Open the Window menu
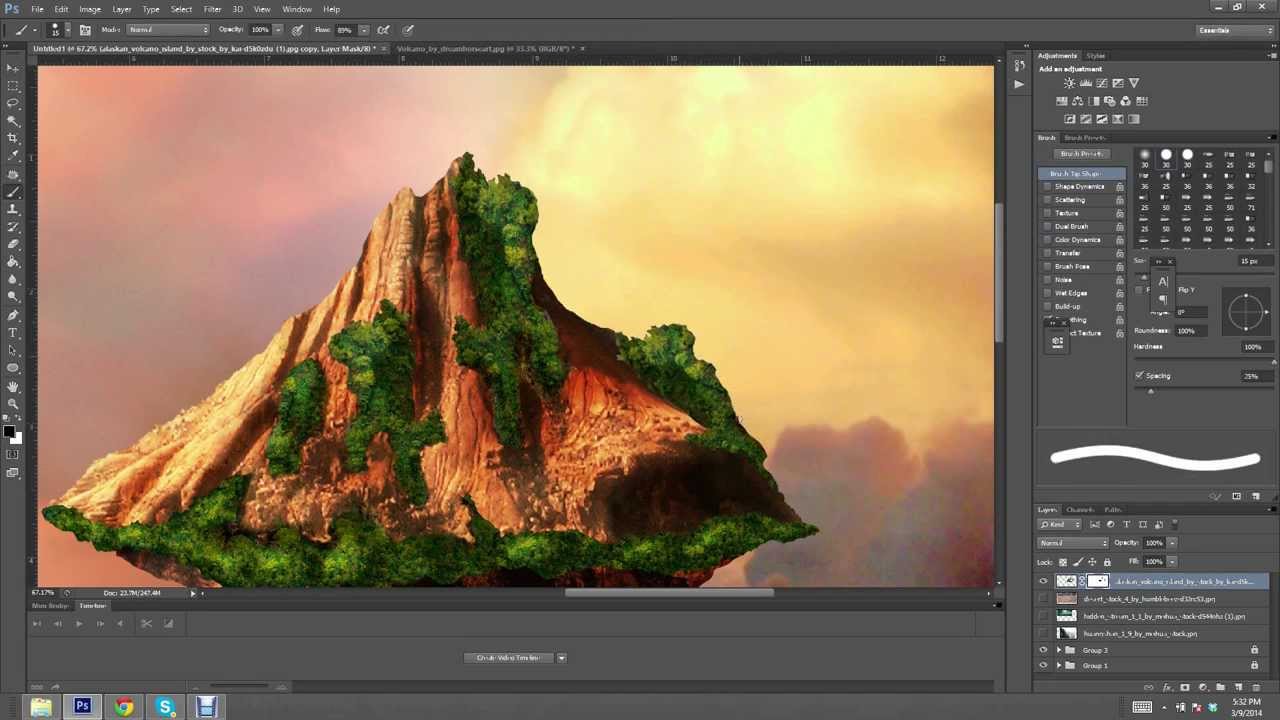 coord(297,9)
